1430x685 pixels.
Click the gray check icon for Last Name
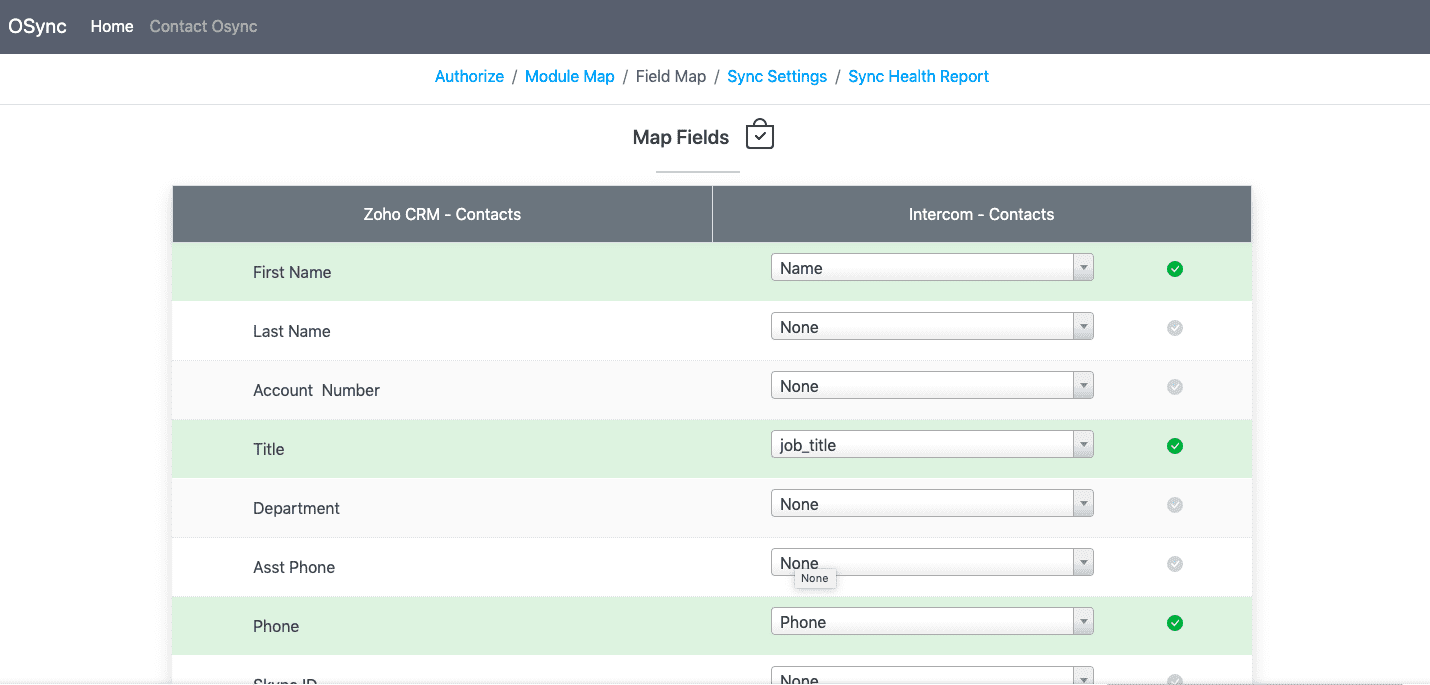pos(1175,328)
